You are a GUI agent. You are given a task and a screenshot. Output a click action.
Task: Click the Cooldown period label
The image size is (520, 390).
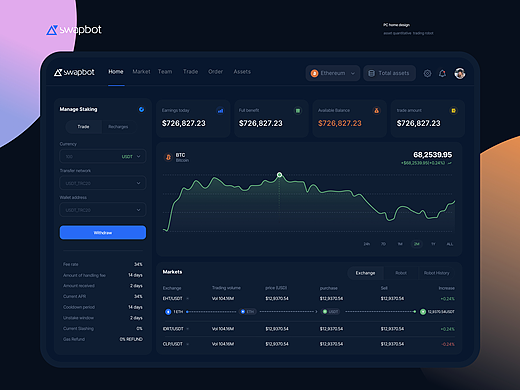(x=79, y=307)
